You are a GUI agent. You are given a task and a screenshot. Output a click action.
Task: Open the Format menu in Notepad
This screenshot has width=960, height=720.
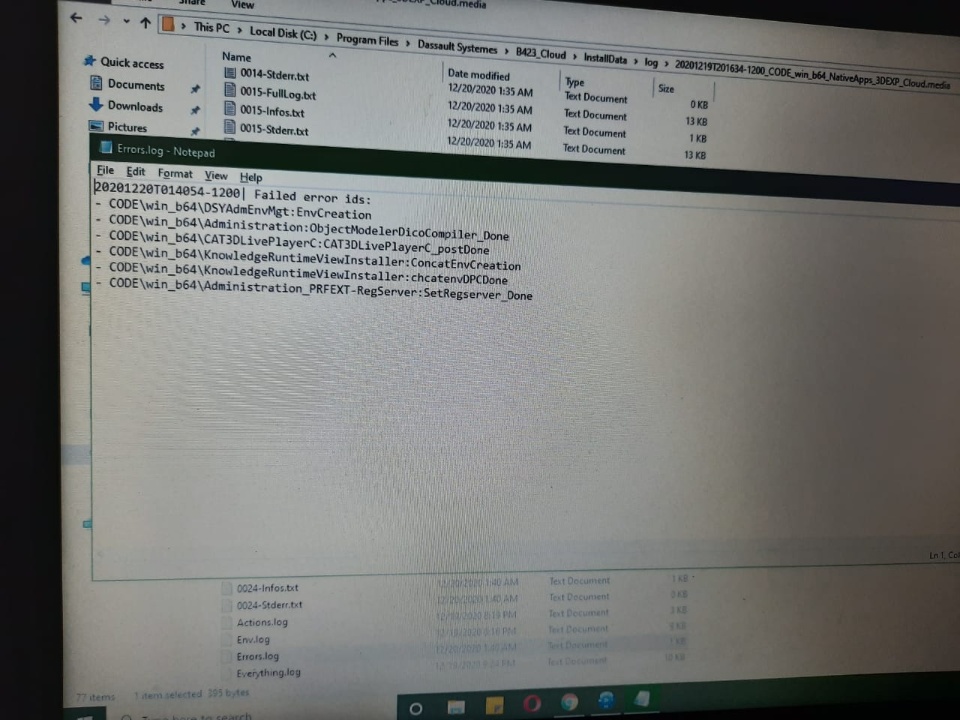pos(175,173)
